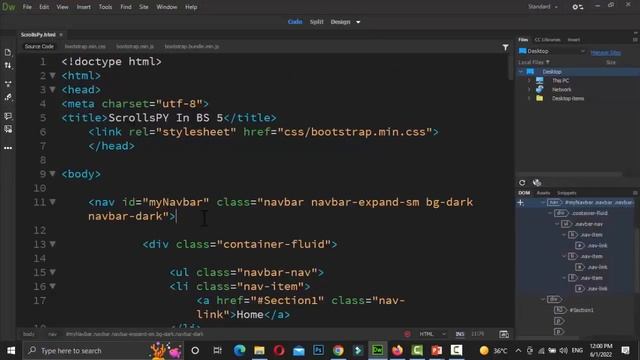Image resolution: width=640 pixels, height=360 pixels.
Task: Click the nav tag in status bar tag selector
Action: [52, 334]
